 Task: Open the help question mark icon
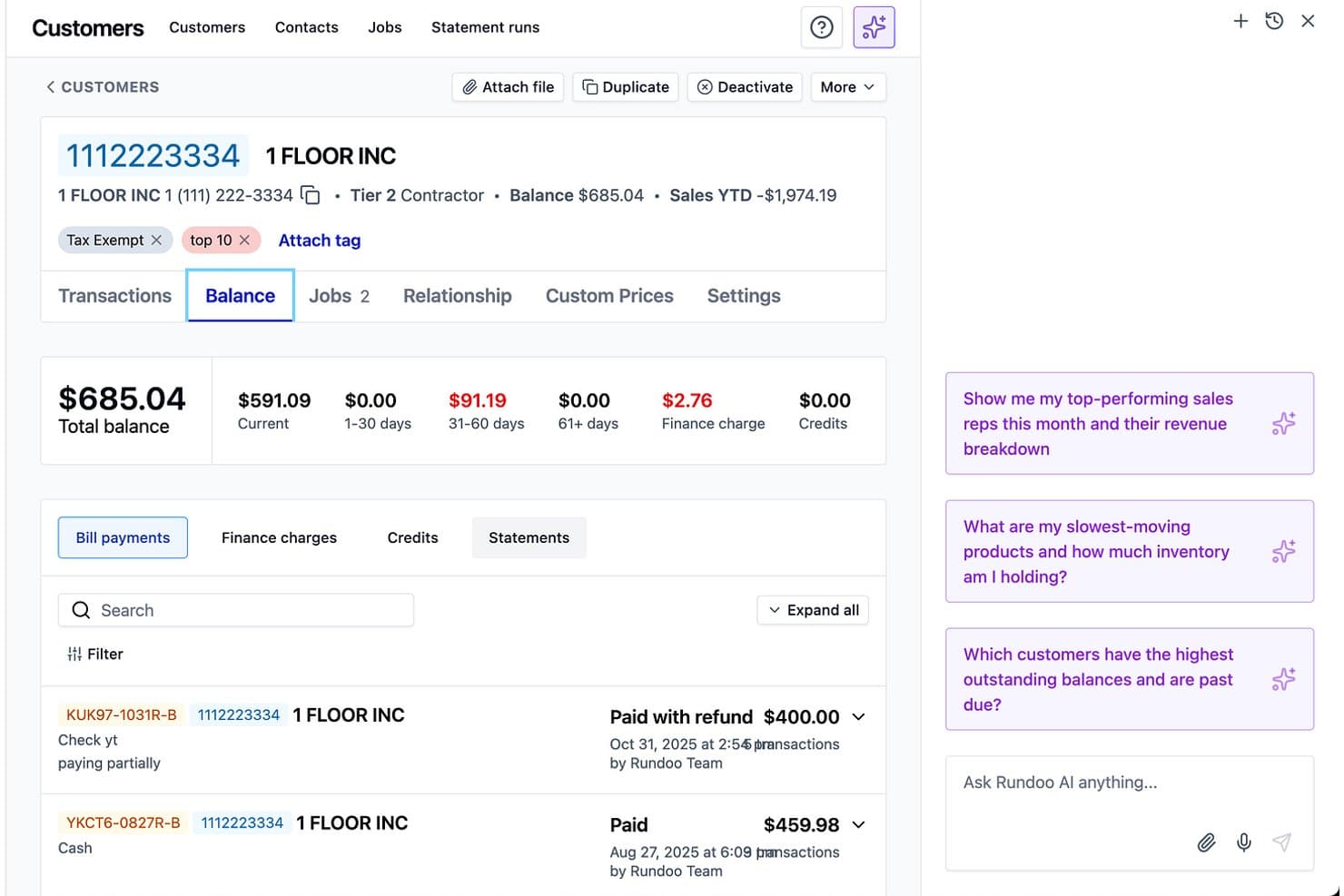821,27
